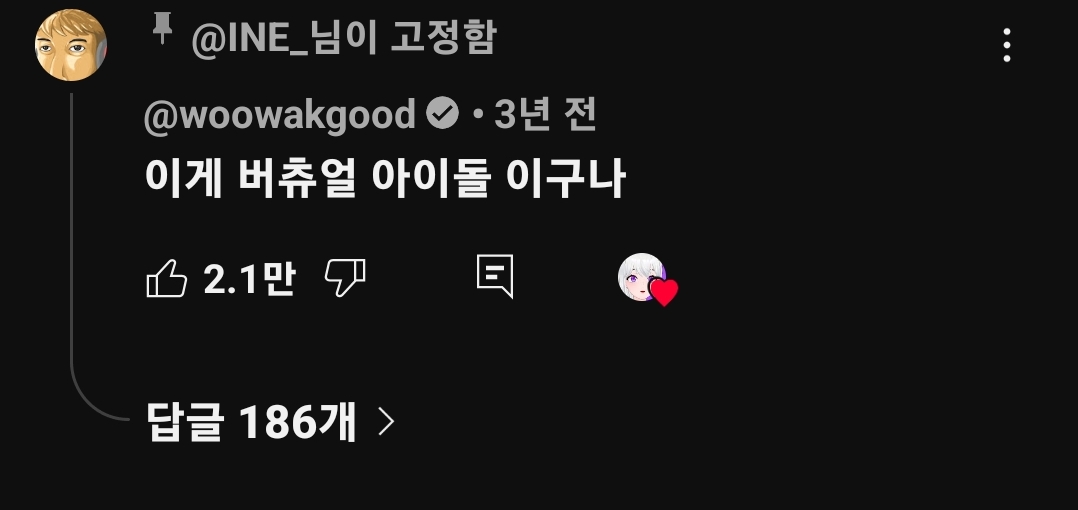The height and width of the screenshot is (510, 1078).
Task: Open woowakgood's profile picture avatar
Action: pos(71,45)
